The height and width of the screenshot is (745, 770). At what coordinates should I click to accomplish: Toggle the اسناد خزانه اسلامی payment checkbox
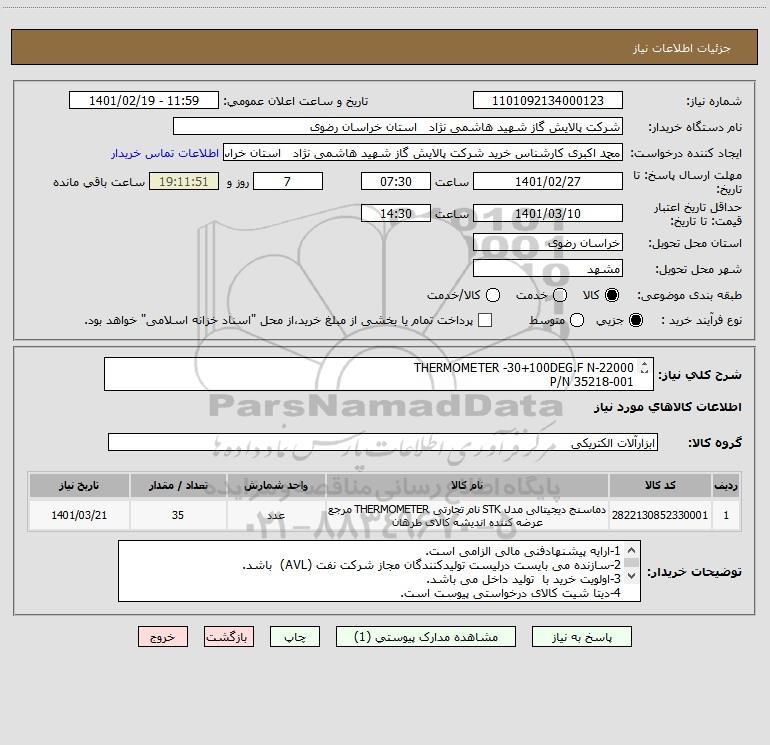tap(485, 320)
